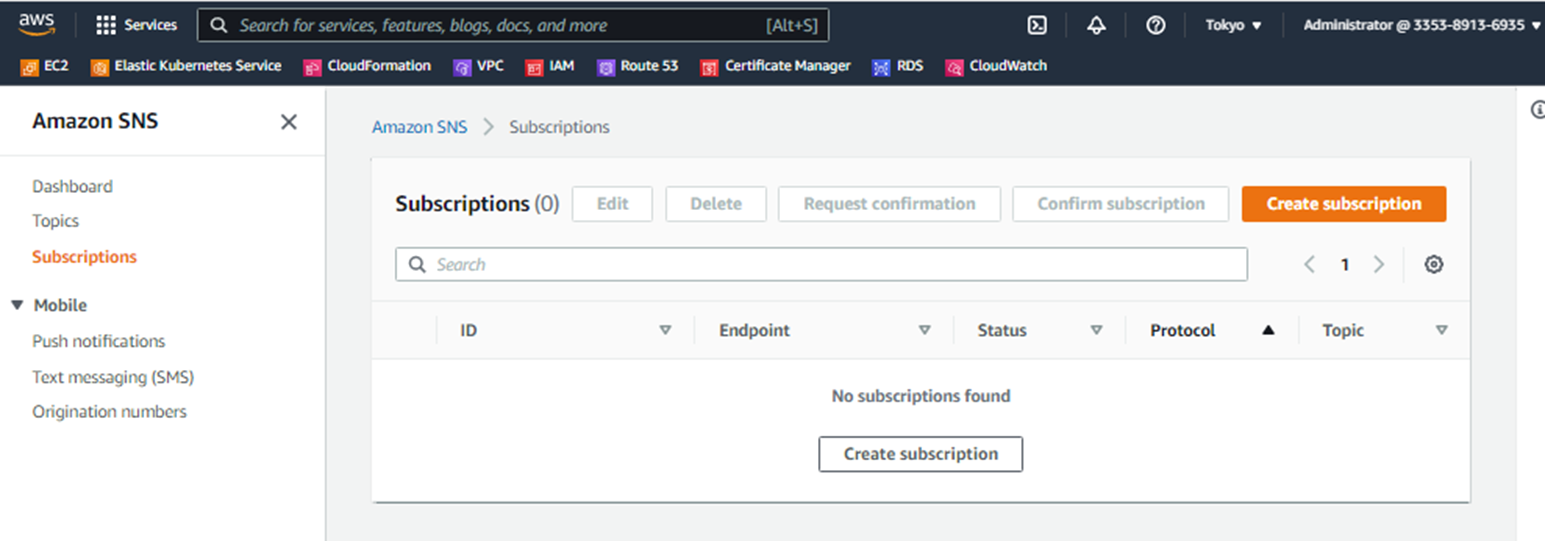Click the orange Create subscription button

pyautogui.click(x=1344, y=204)
